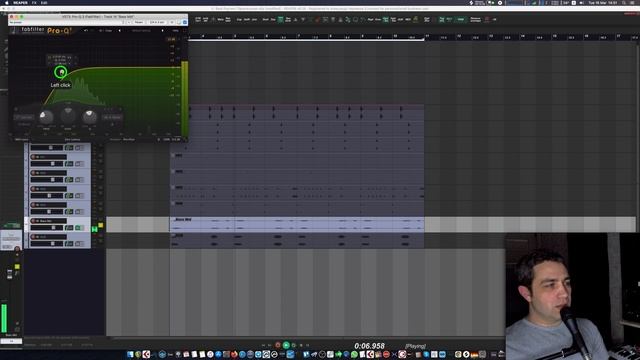Click MIDI Learn in Pro-Q bottom bar
The image size is (640, 360).
point(22,140)
